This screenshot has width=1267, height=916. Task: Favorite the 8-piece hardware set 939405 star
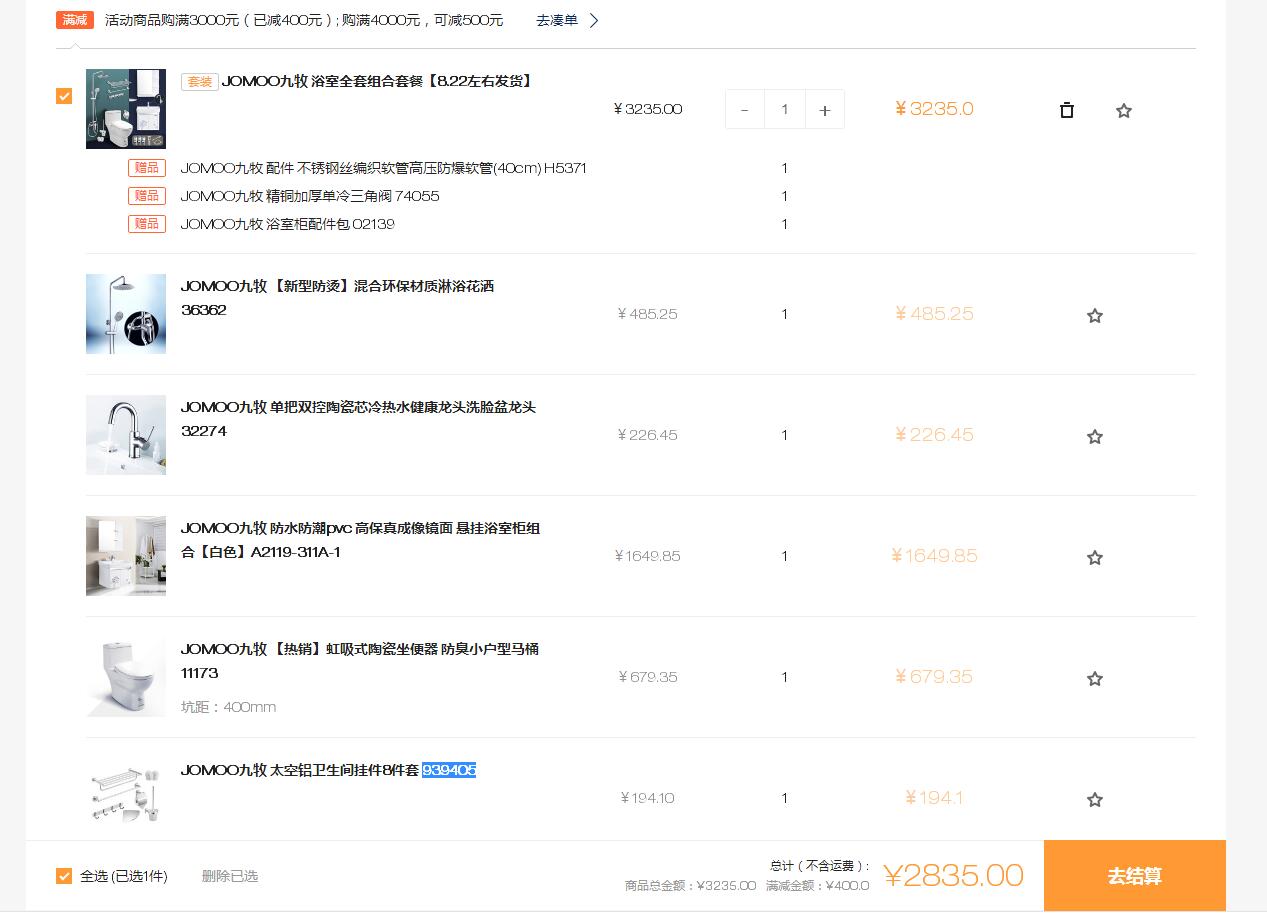coord(1095,800)
